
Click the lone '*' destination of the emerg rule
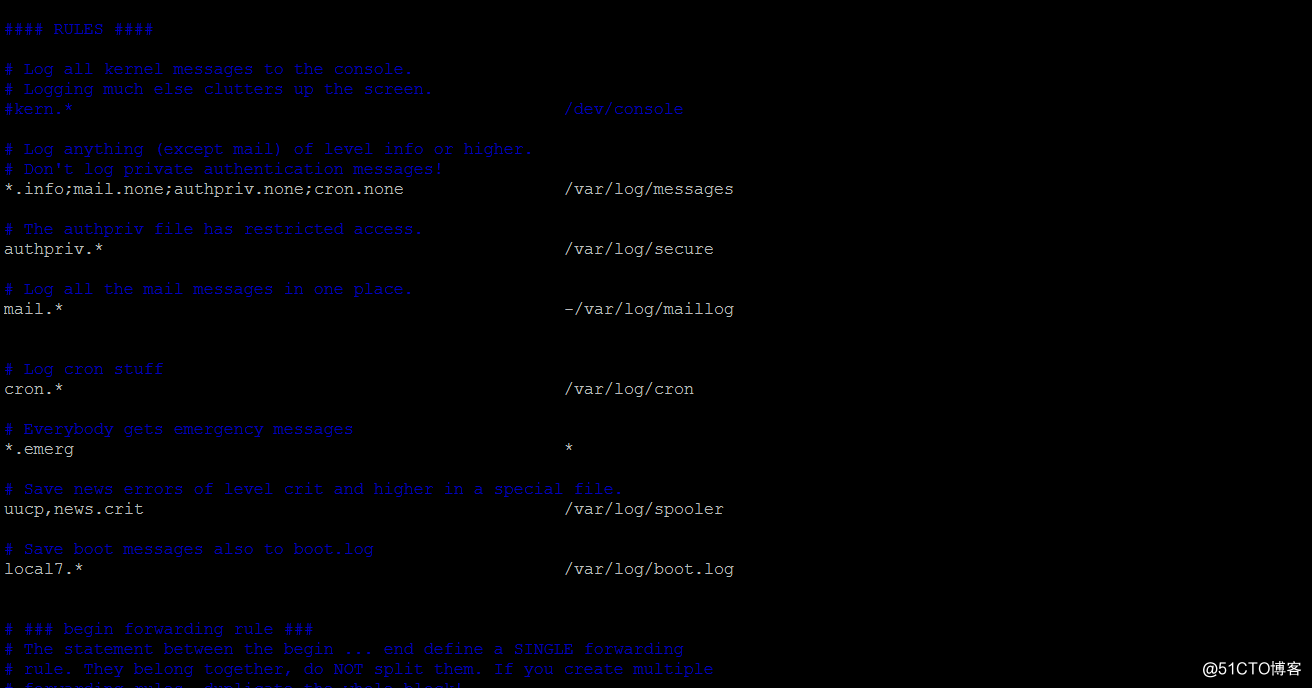[x=569, y=449]
